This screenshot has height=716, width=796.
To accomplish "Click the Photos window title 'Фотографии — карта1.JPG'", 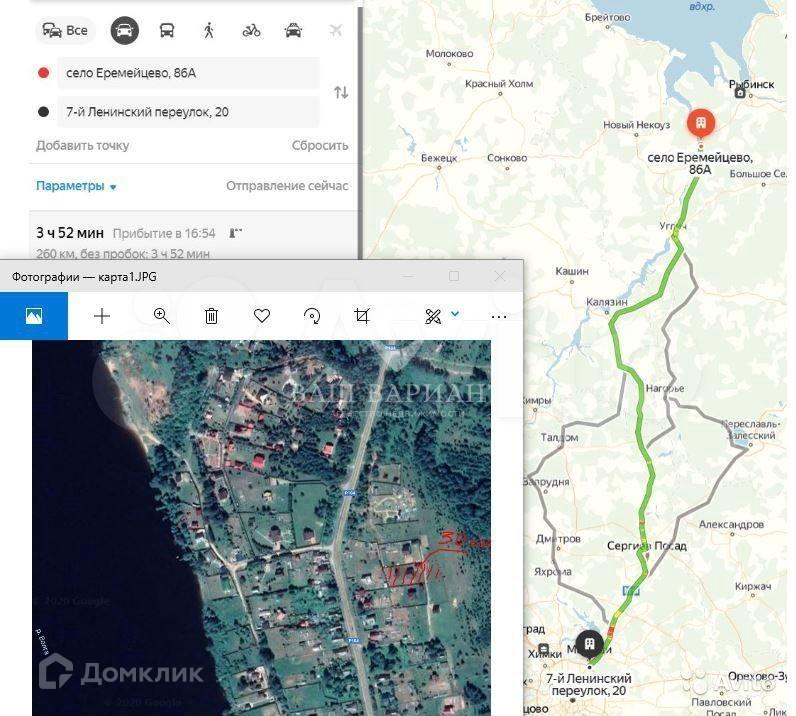I will (x=84, y=277).
